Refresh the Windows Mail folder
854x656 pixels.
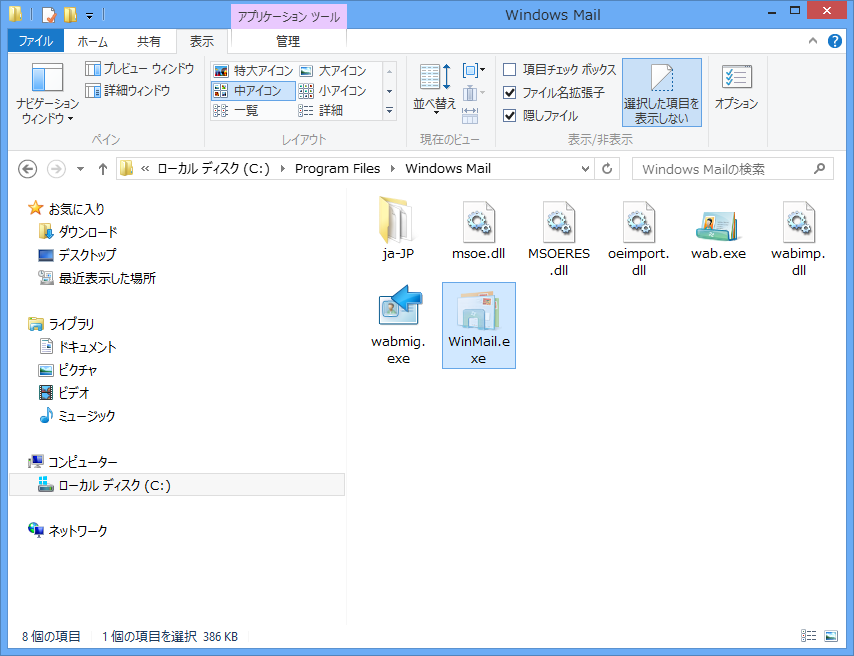(607, 169)
